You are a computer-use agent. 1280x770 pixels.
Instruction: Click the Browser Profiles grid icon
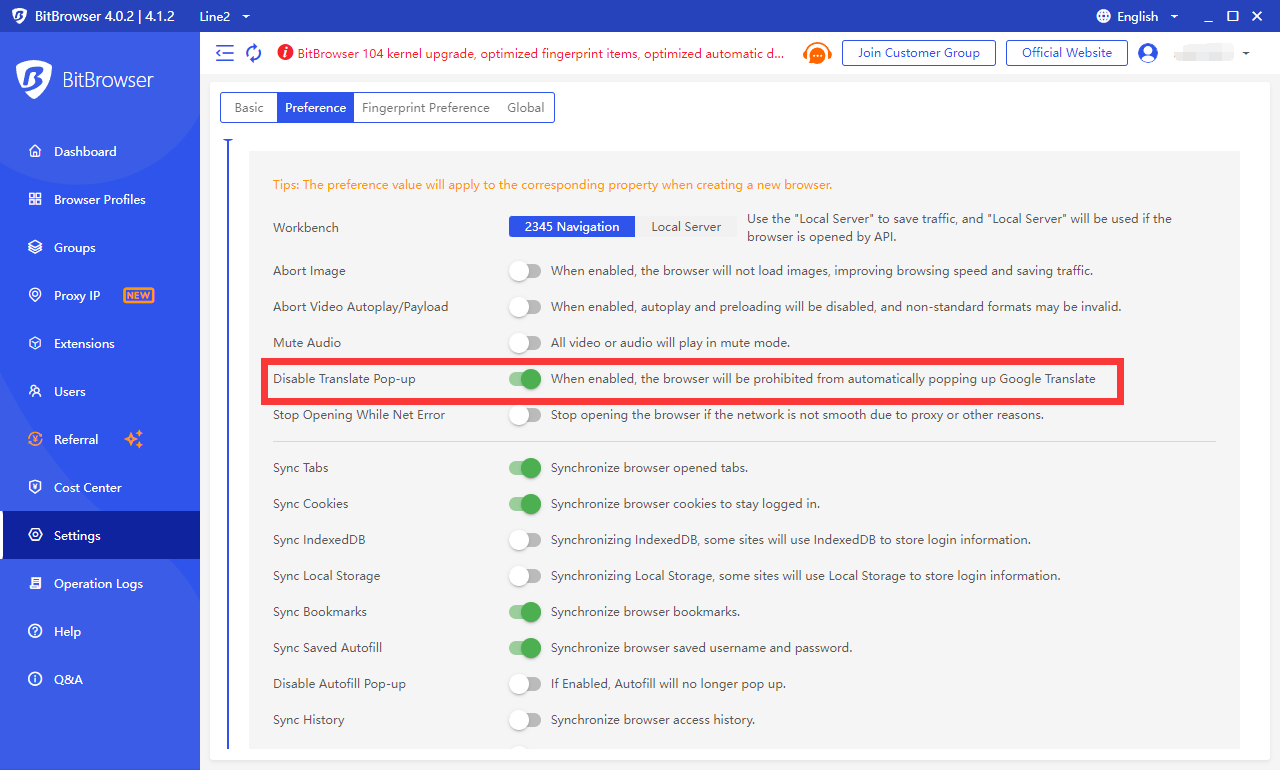(35, 200)
